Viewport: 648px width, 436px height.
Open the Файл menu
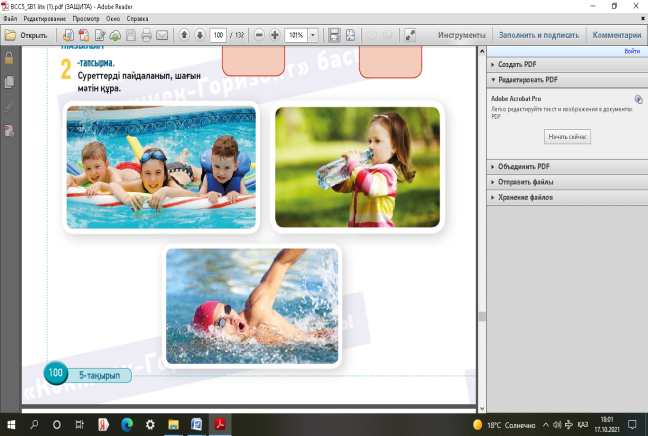pyautogui.click(x=11, y=19)
